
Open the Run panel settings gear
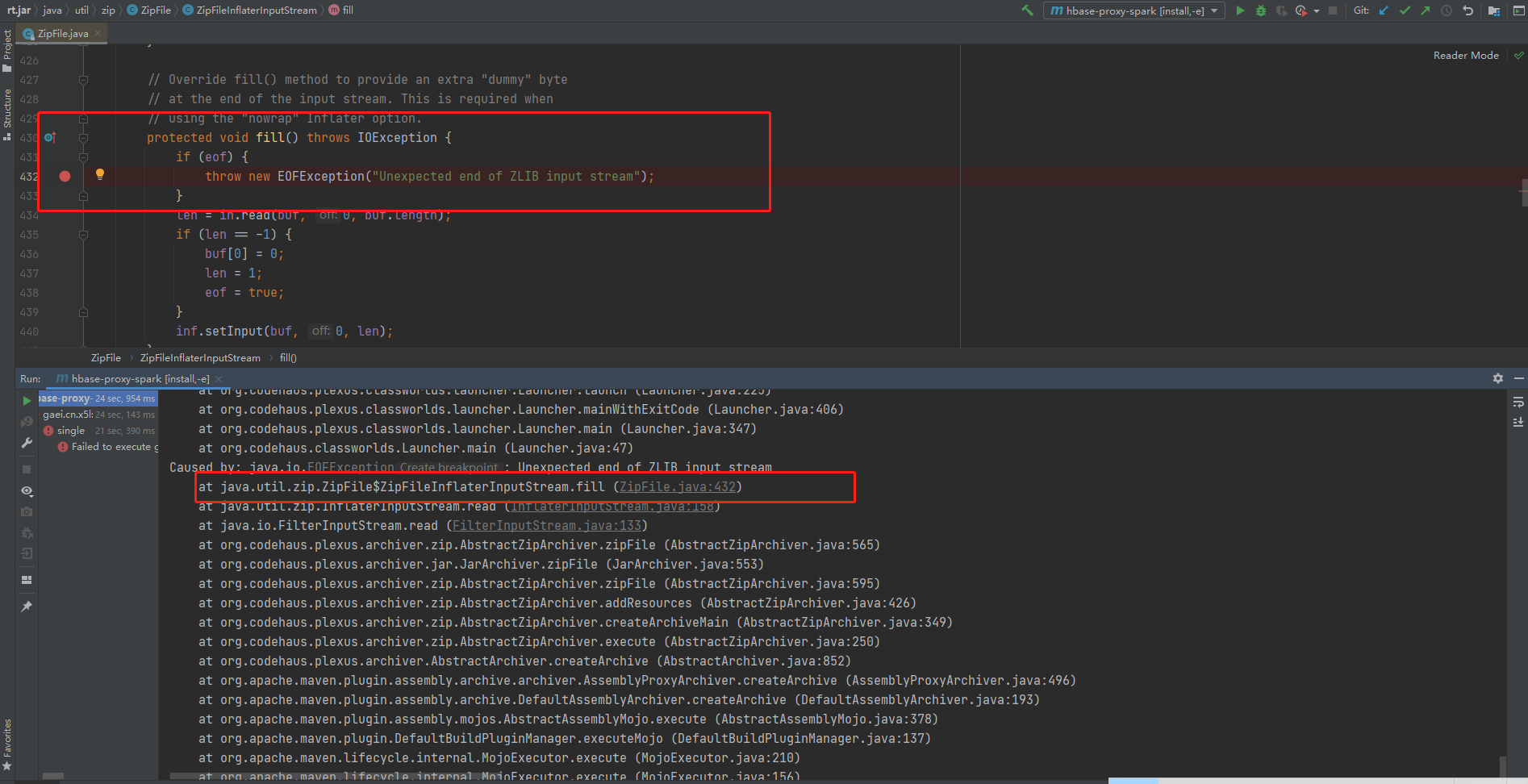[x=1497, y=378]
